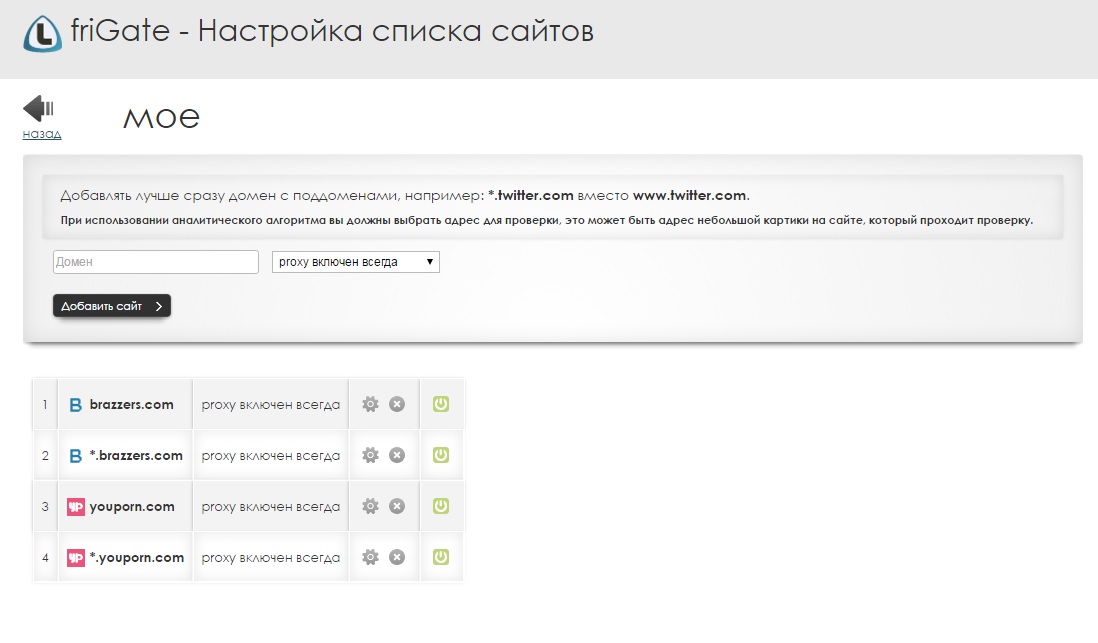Image resolution: width=1098 pixels, height=643 pixels.
Task: Select the youporn.com domain name in the list
Action: [x=132, y=506]
